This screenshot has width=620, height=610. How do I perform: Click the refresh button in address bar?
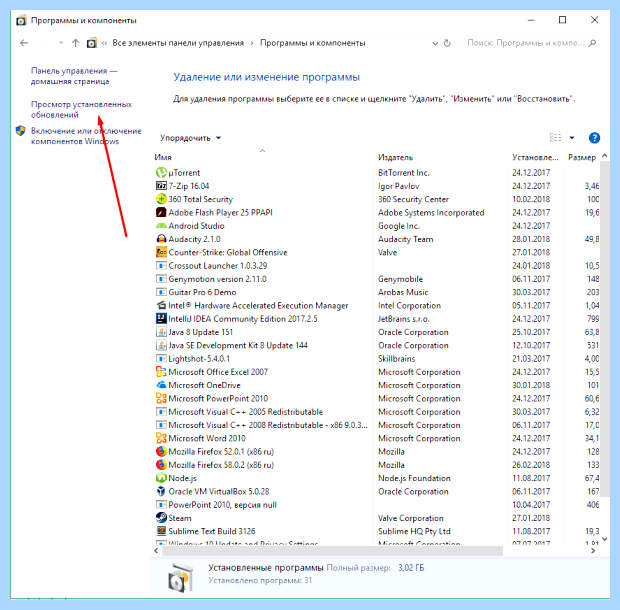447,43
